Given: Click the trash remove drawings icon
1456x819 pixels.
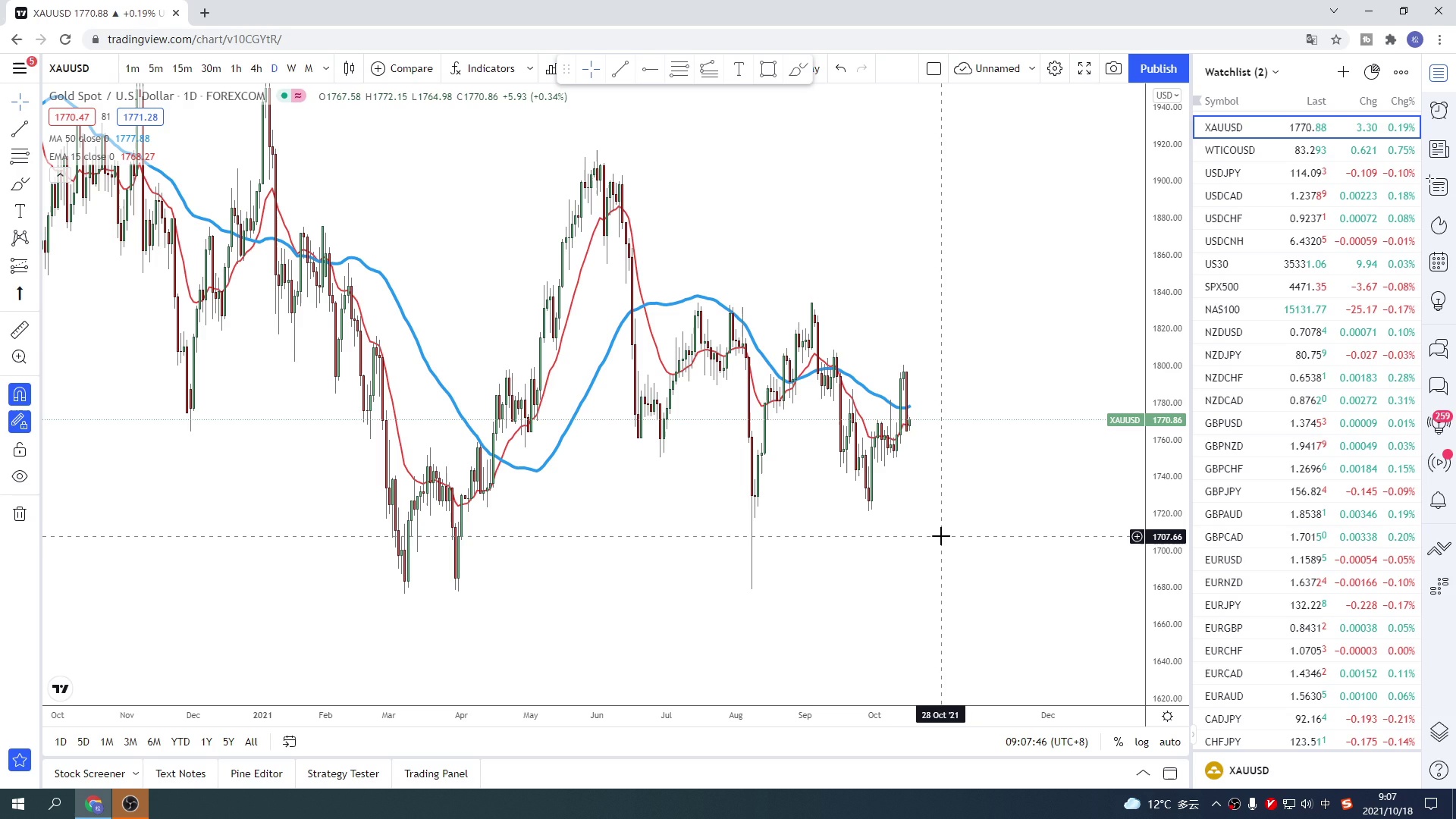Looking at the screenshot, I should (20, 514).
